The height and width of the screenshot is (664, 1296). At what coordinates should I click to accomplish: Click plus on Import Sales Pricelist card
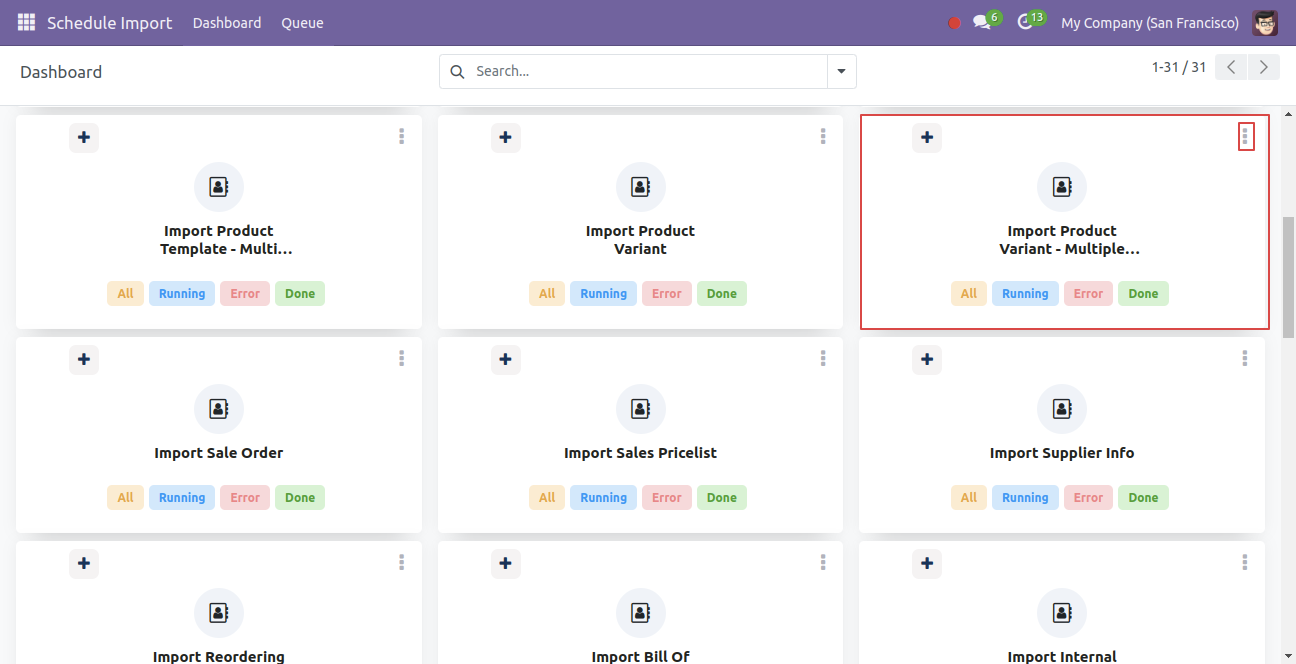[x=506, y=359]
